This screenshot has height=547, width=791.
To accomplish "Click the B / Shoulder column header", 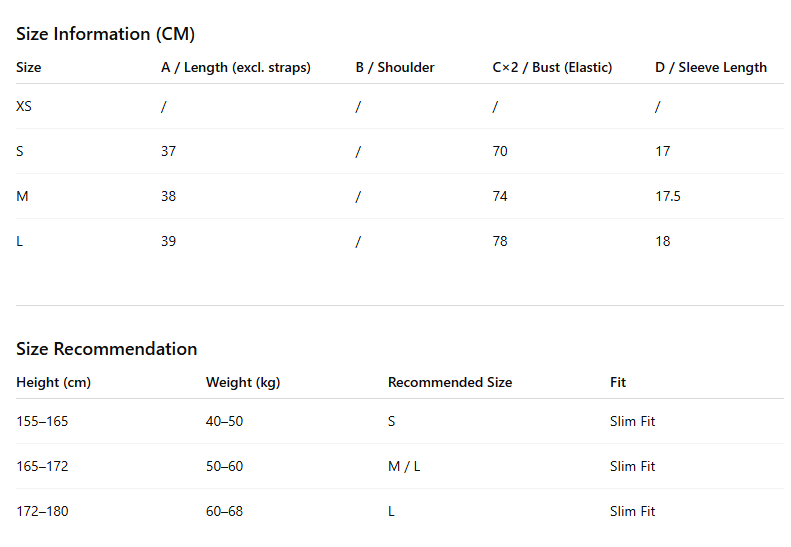I will pos(395,67).
